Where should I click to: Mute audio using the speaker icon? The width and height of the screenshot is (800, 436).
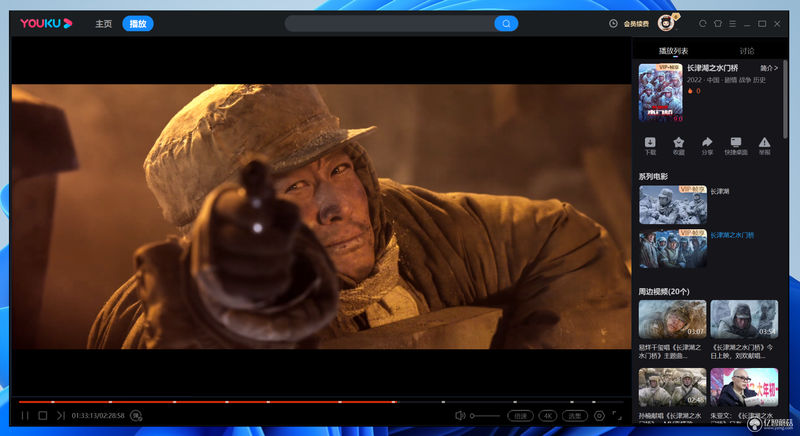[460, 416]
